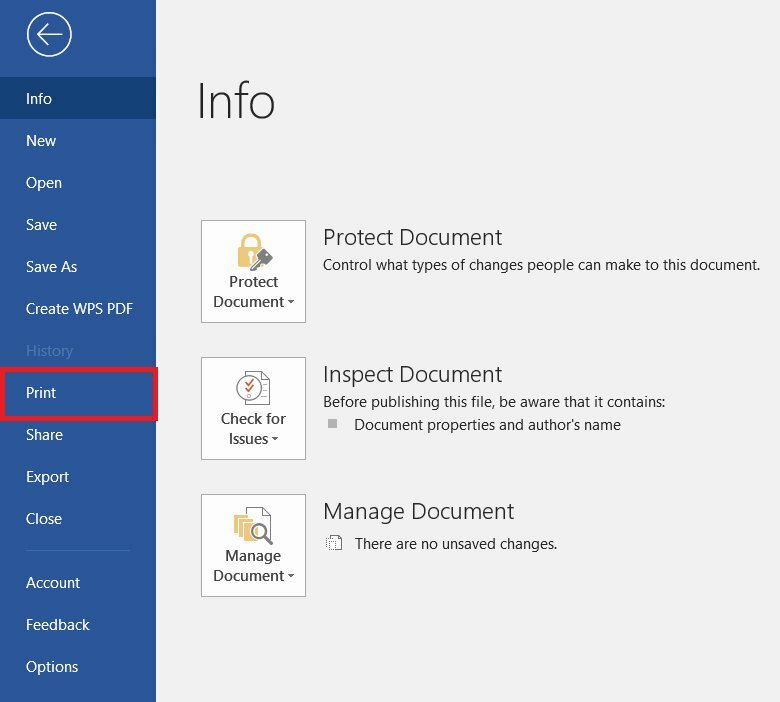Screen dimensions: 780x702
Task: Expand the Protect Document dropdown arrow
Action: (290, 303)
